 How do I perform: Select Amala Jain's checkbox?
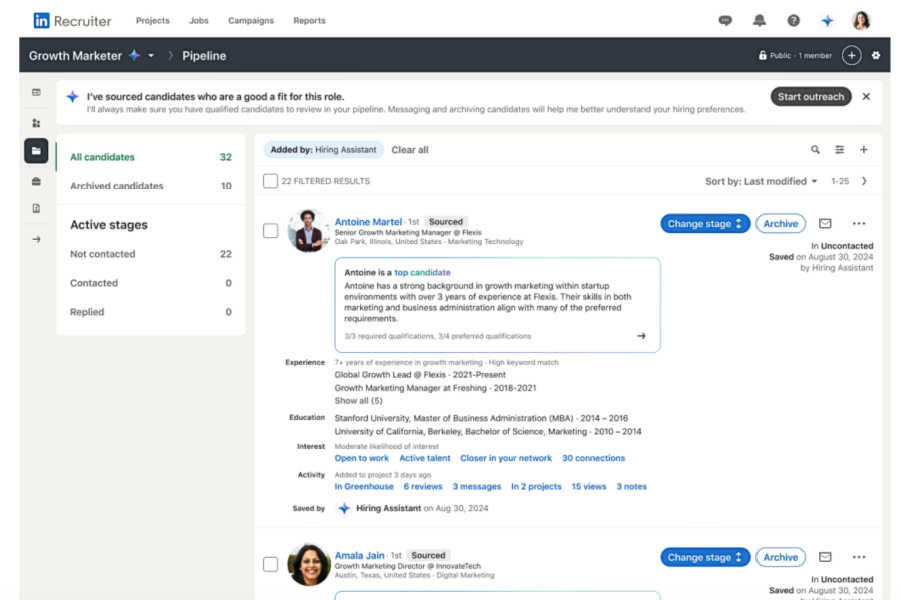[x=270, y=564]
